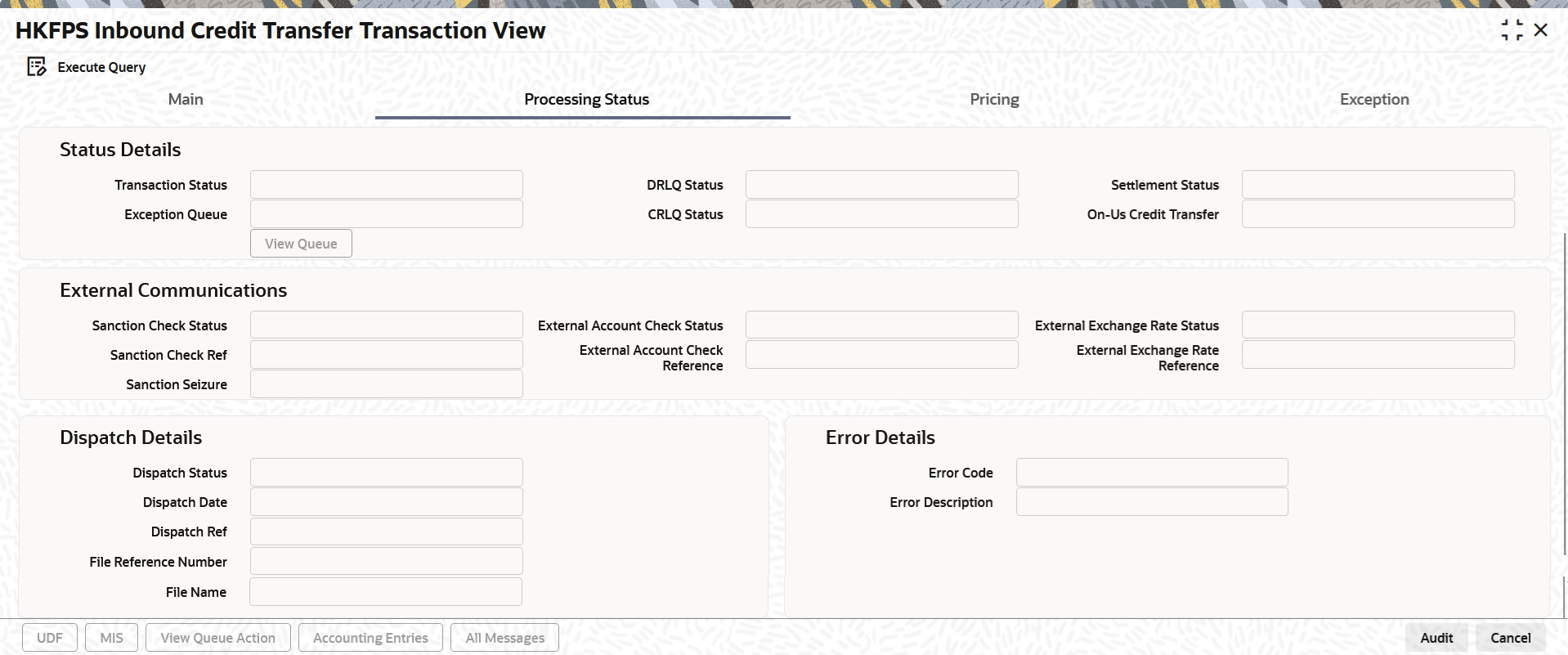Click the Transaction Status field
Image resolution: width=1568 pixels, height=655 pixels.
tap(386, 185)
